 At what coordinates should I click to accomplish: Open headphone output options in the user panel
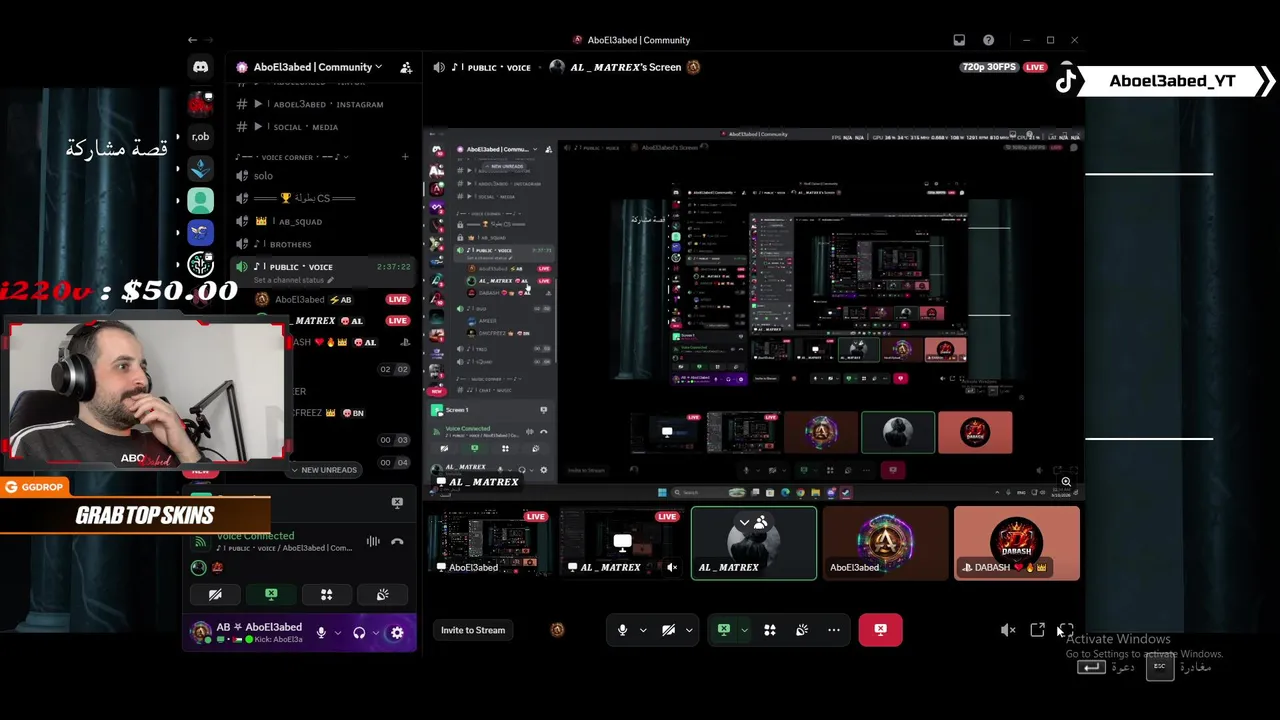[375, 633]
